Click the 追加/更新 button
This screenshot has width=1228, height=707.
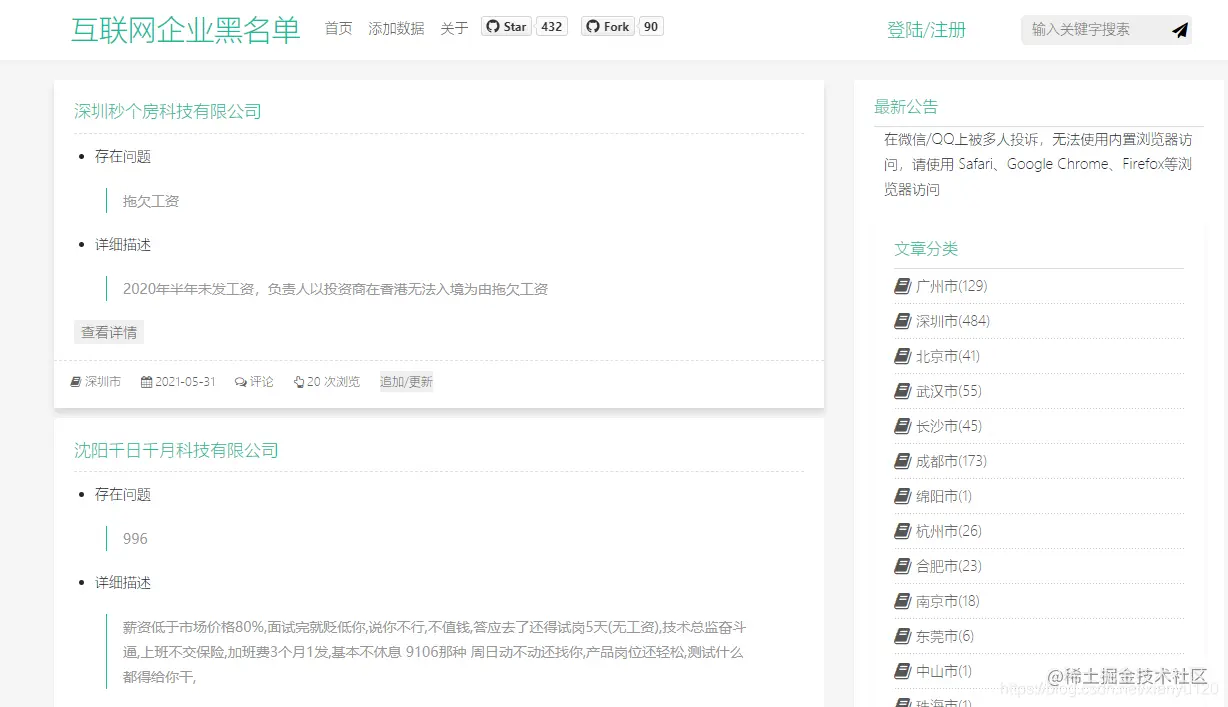[405, 381]
